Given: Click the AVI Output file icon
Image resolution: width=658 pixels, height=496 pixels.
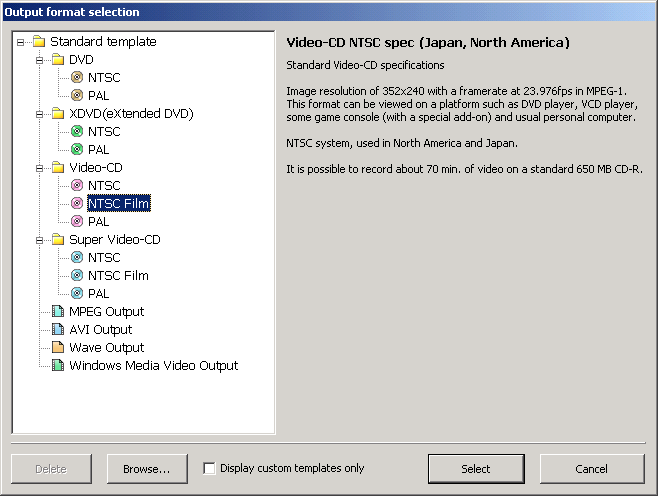Looking at the screenshot, I should tap(58, 330).
